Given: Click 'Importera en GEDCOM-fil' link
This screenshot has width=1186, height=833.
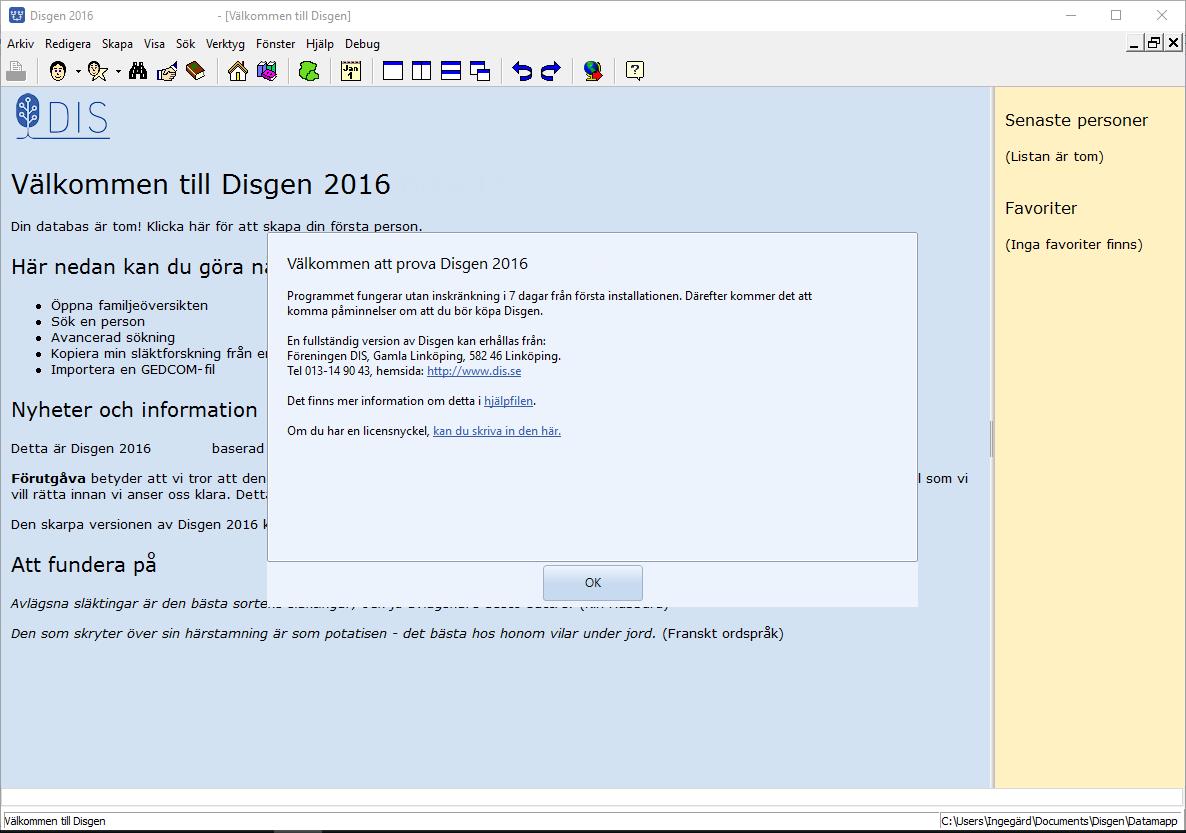Looking at the screenshot, I should pos(133,369).
